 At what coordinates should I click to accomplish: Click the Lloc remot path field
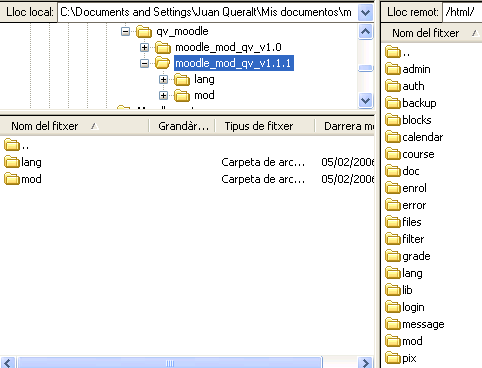pyautogui.click(x=462, y=12)
